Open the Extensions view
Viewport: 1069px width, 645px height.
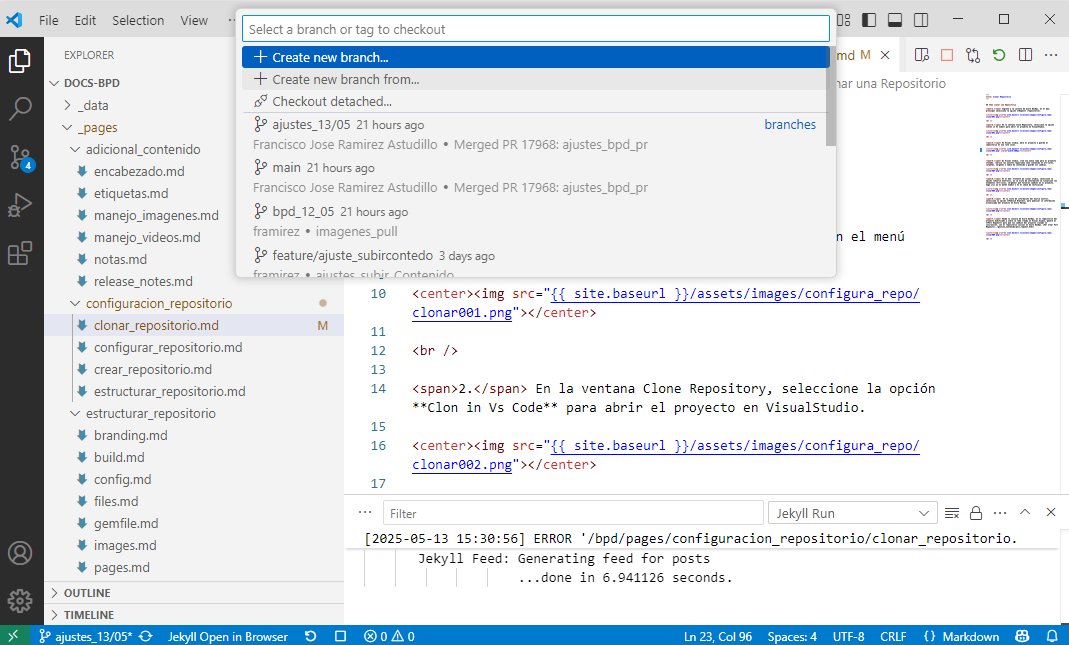click(x=20, y=253)
